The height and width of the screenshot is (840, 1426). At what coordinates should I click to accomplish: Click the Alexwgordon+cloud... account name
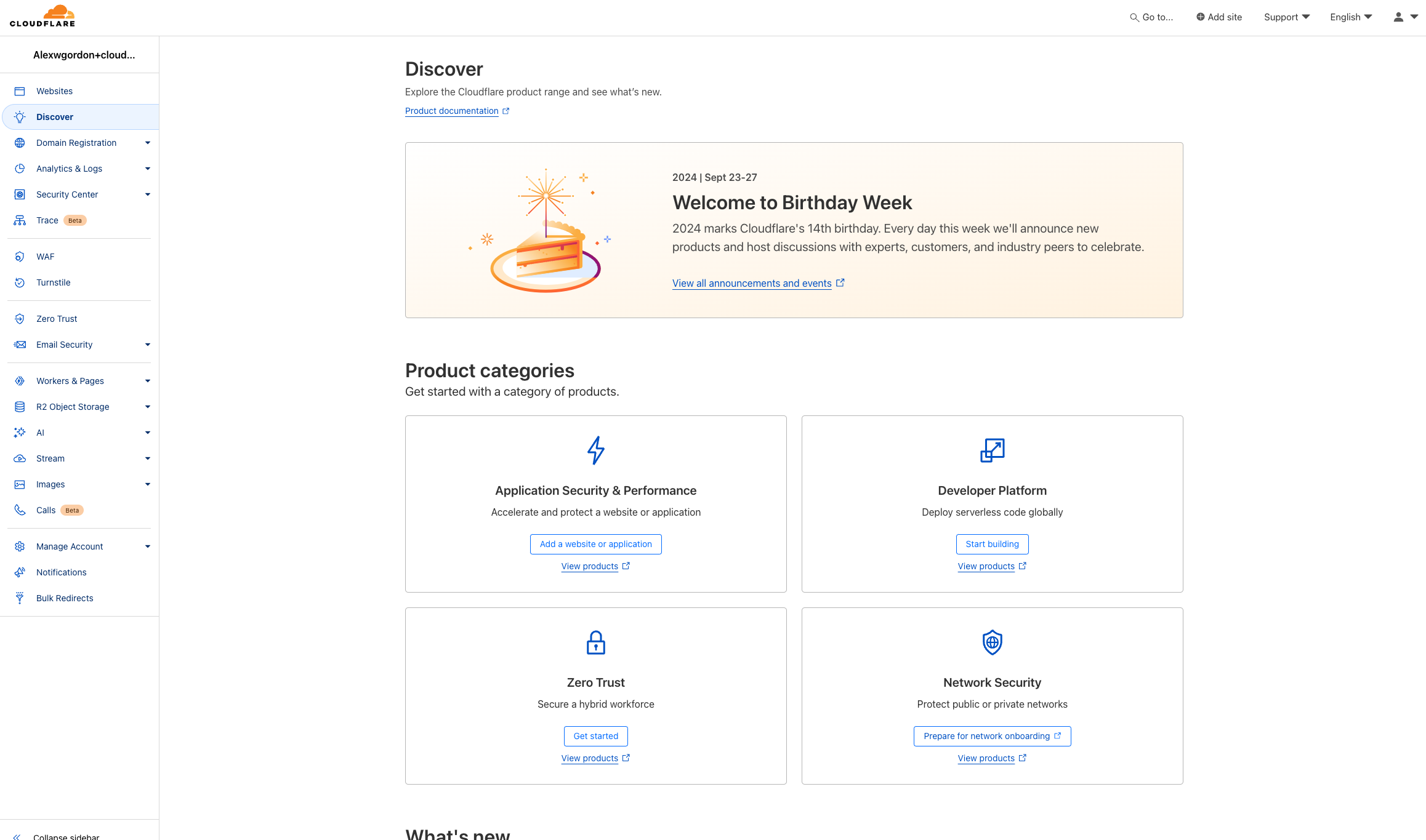coord(84,55)
